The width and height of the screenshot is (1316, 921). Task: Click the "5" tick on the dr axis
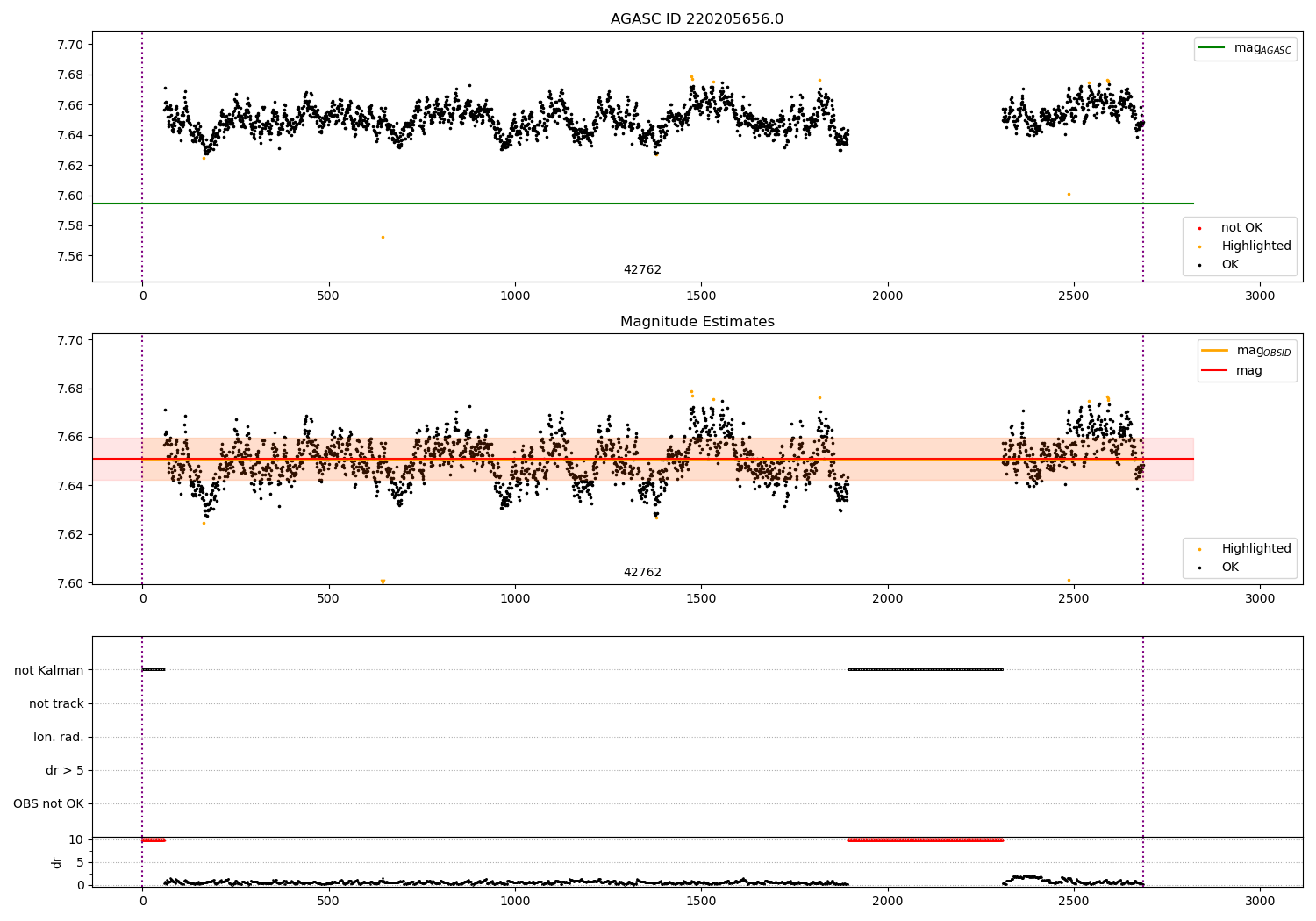pos(80,863)
